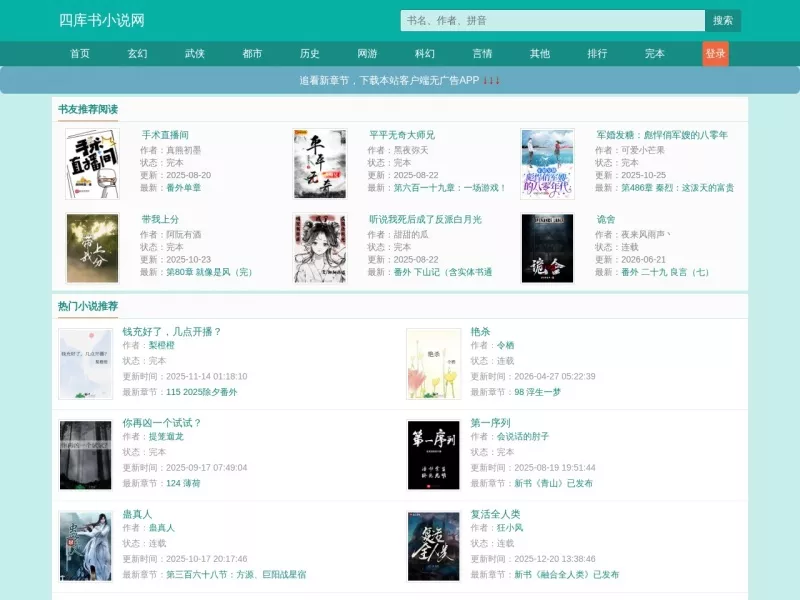Viewport: 800px width, 600px height.
Task: Open the 诡舍 dark cover thumbnail
Action: (x=547, y=248)
